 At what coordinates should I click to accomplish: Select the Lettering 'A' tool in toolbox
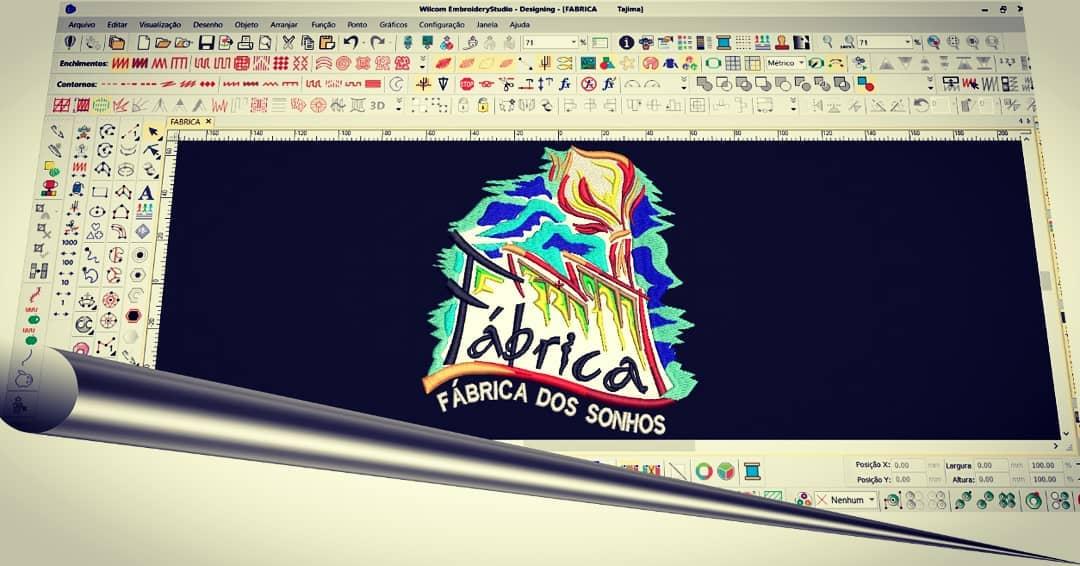click(x=146, y=192)
